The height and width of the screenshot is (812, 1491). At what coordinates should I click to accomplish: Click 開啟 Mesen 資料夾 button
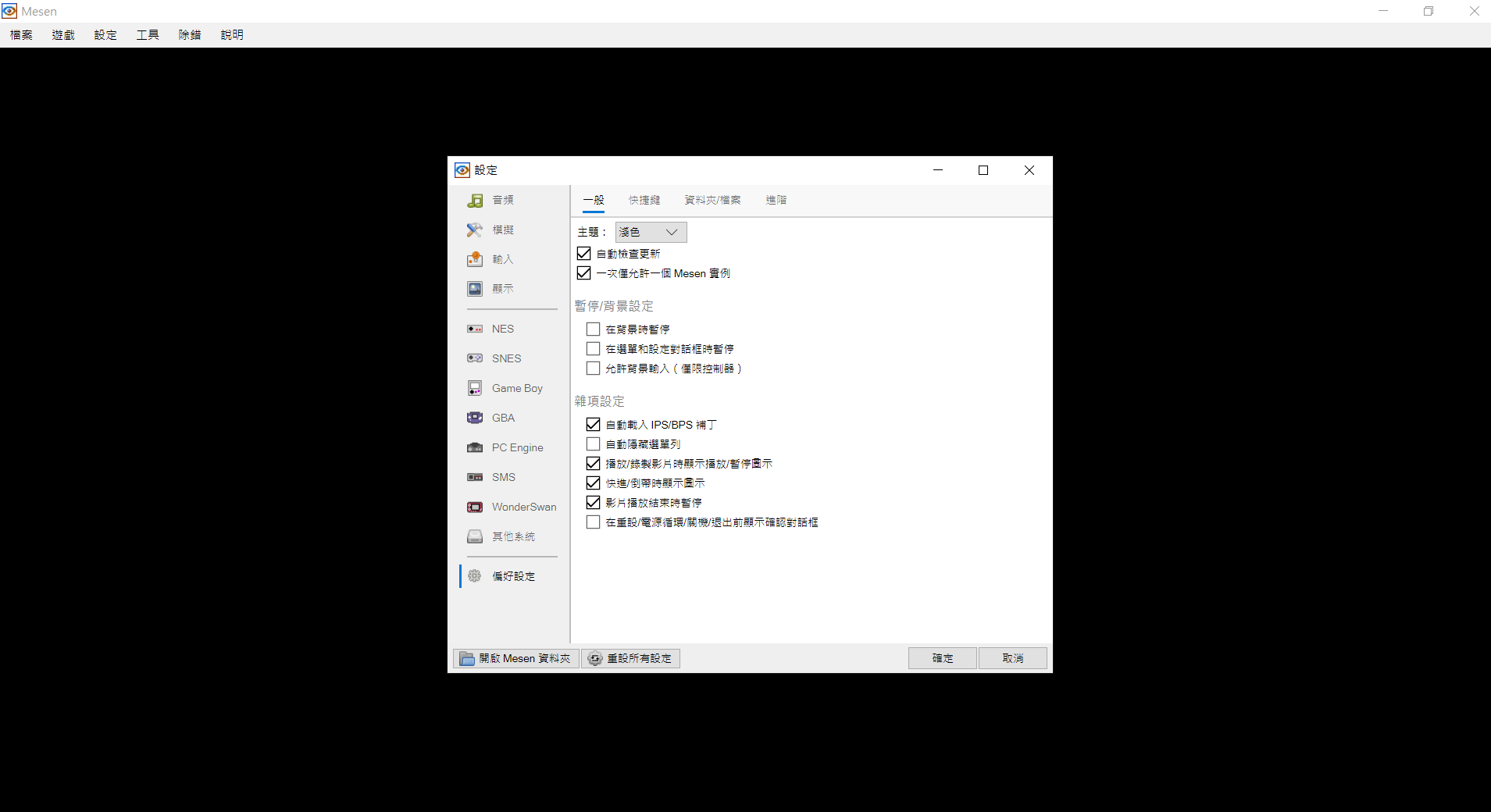[516, 659]
